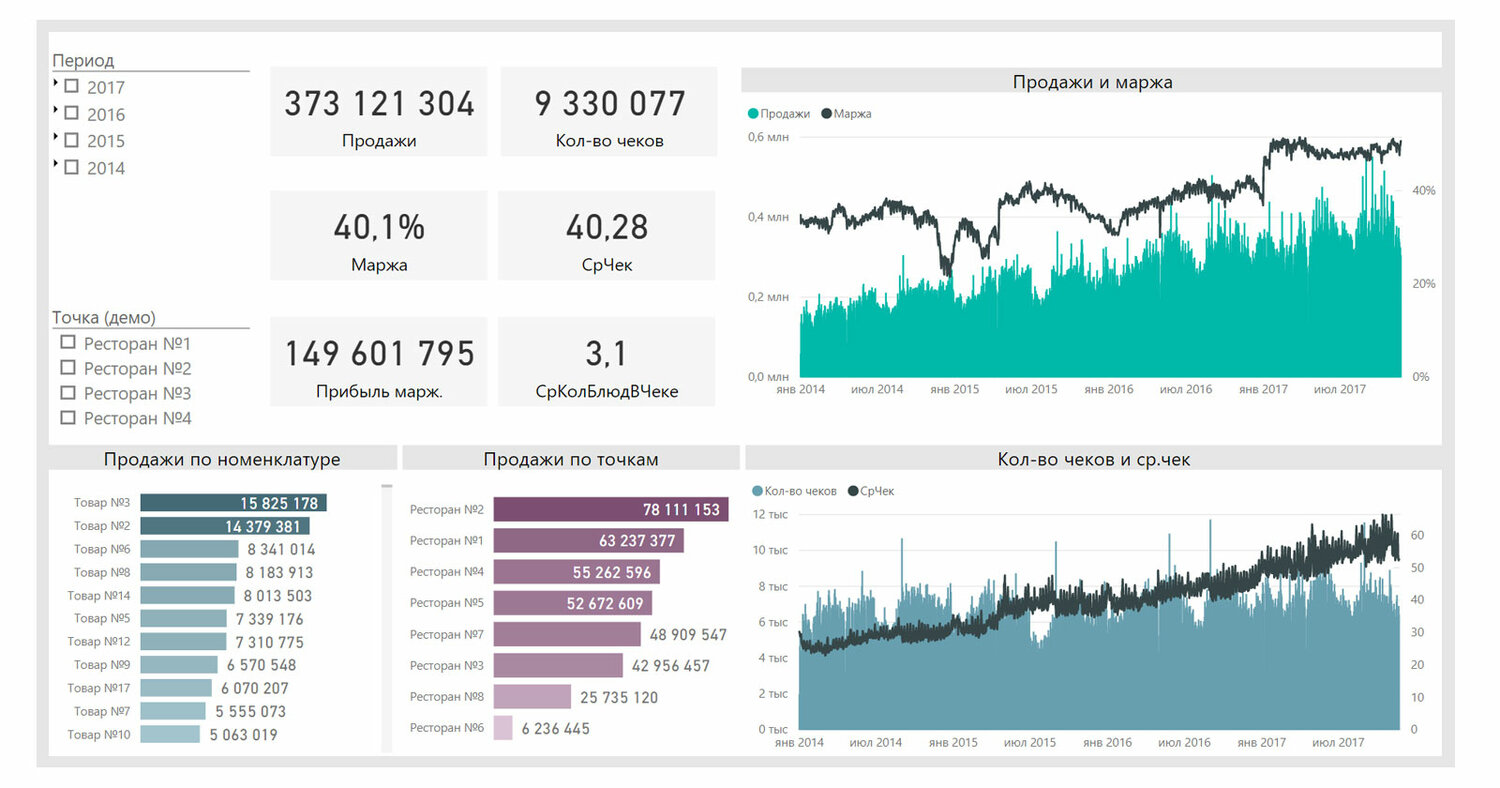Select the Ресторан №1 sales bar
1500x788 pixels.
[x=589, y=541]
